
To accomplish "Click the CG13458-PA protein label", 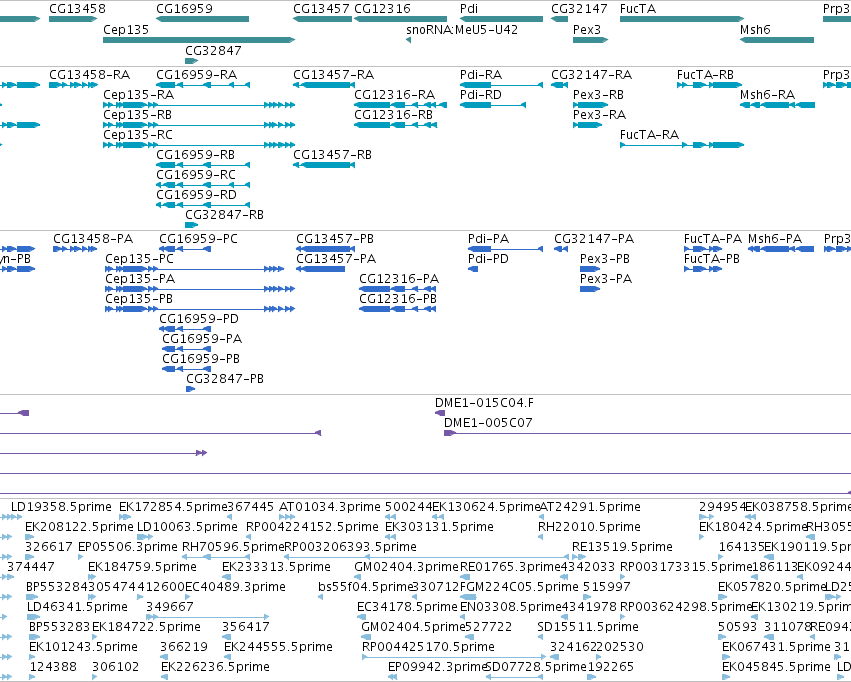I will pos(93,239).
